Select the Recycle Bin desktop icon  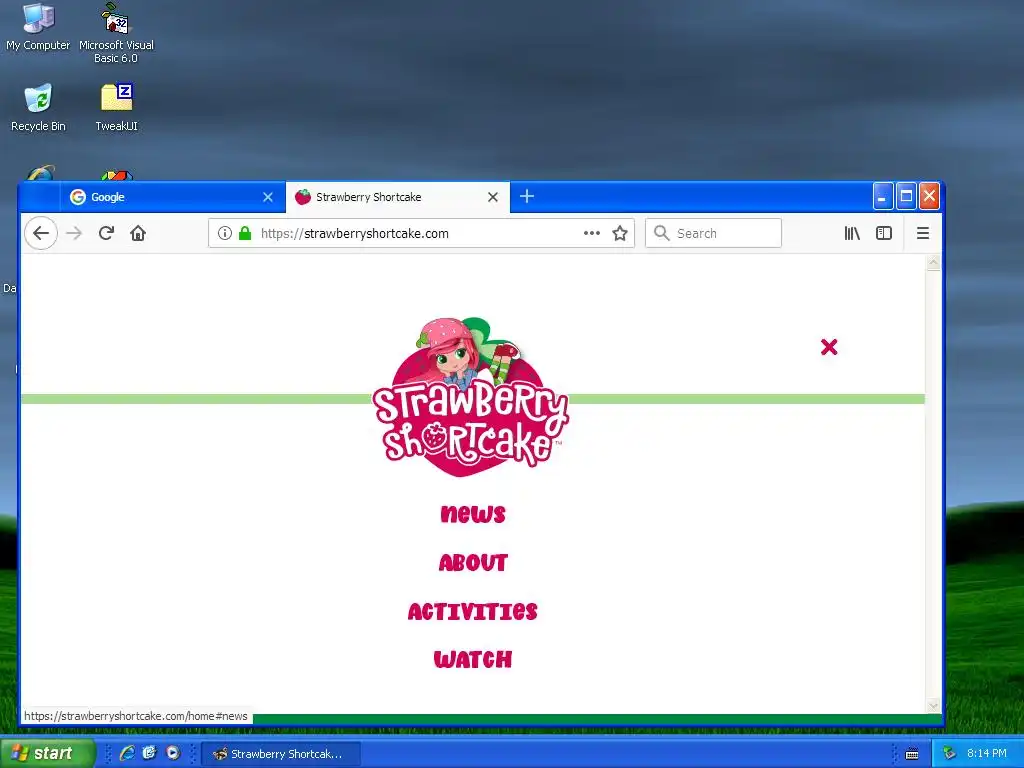[38, 107]
